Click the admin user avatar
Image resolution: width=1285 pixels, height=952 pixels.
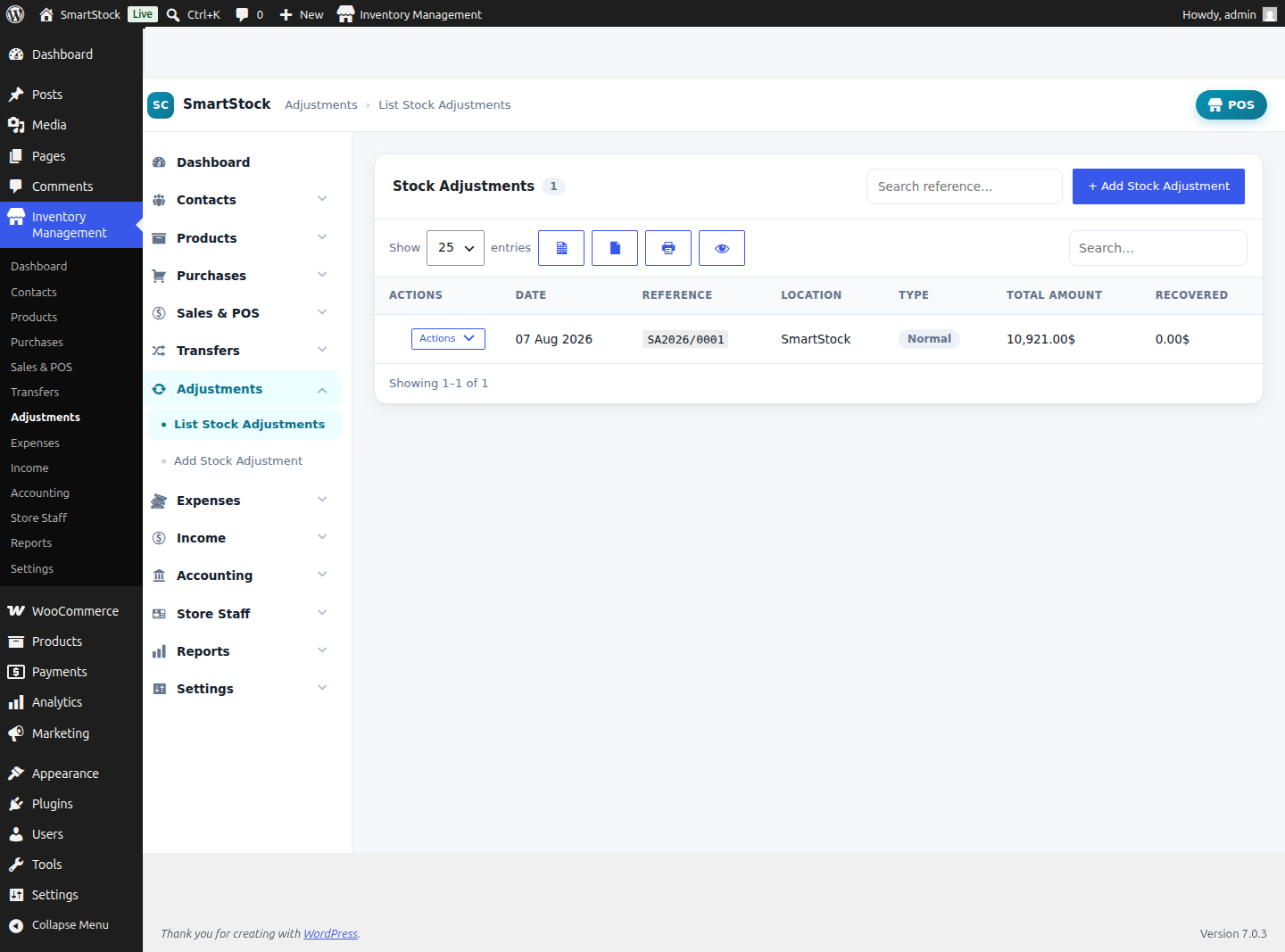(1270, 14)
